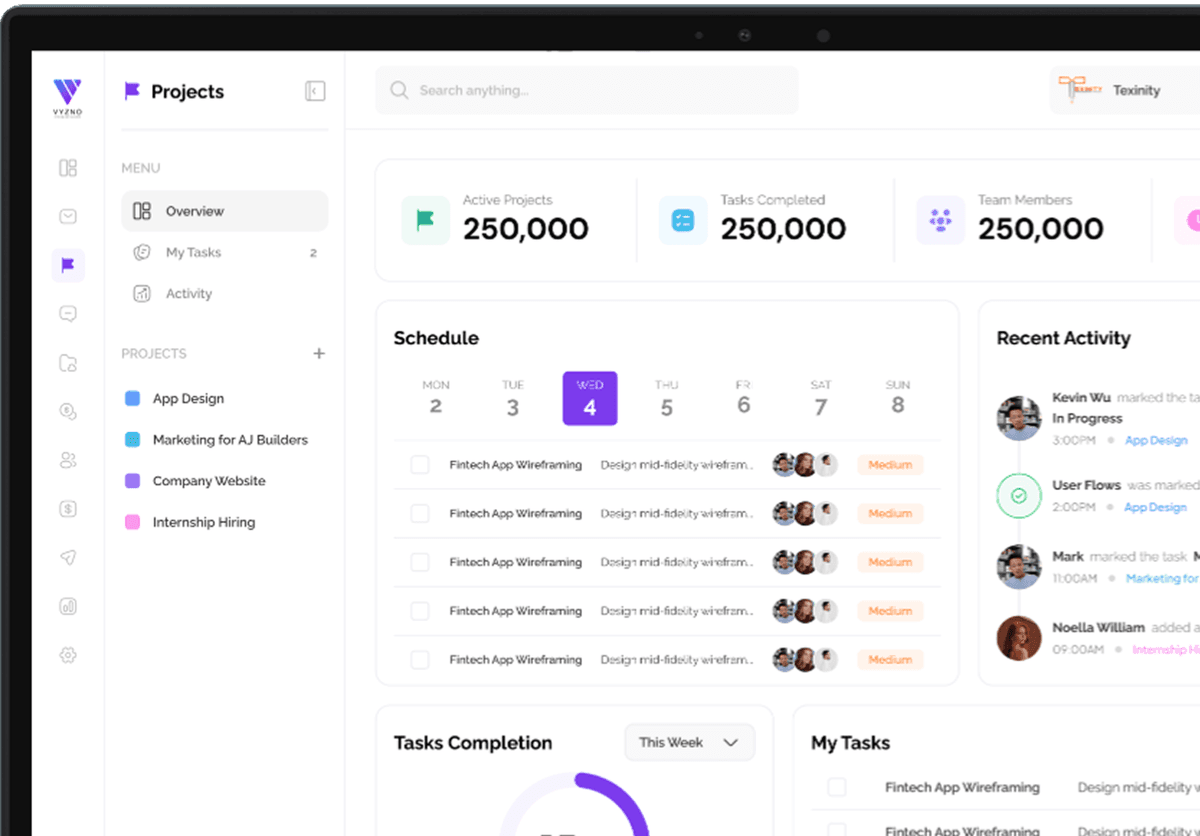Check the first Schedule task checkbox
1200x836 pixels.
(x=420, y=465)
